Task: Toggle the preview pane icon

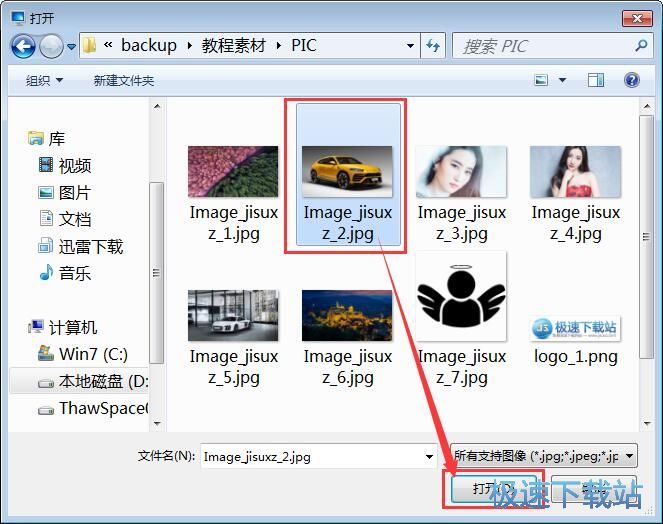Action: click(x=596, y=80)
